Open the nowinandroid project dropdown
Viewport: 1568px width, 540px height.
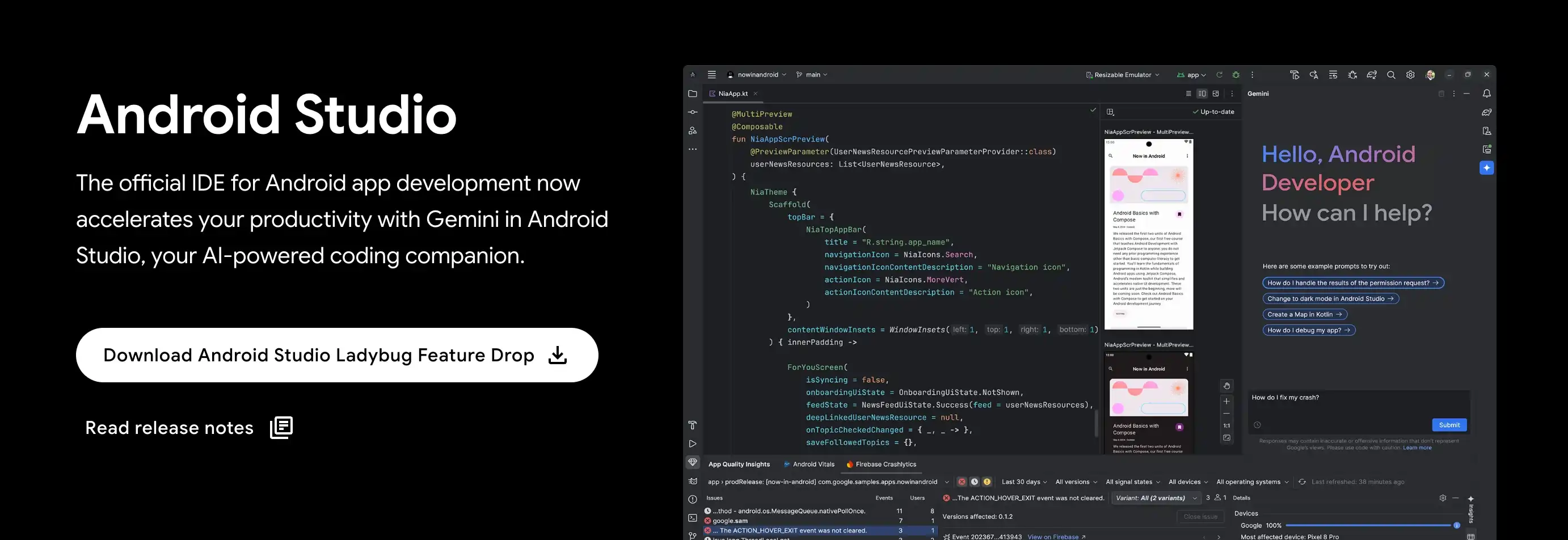click(757, 75)
